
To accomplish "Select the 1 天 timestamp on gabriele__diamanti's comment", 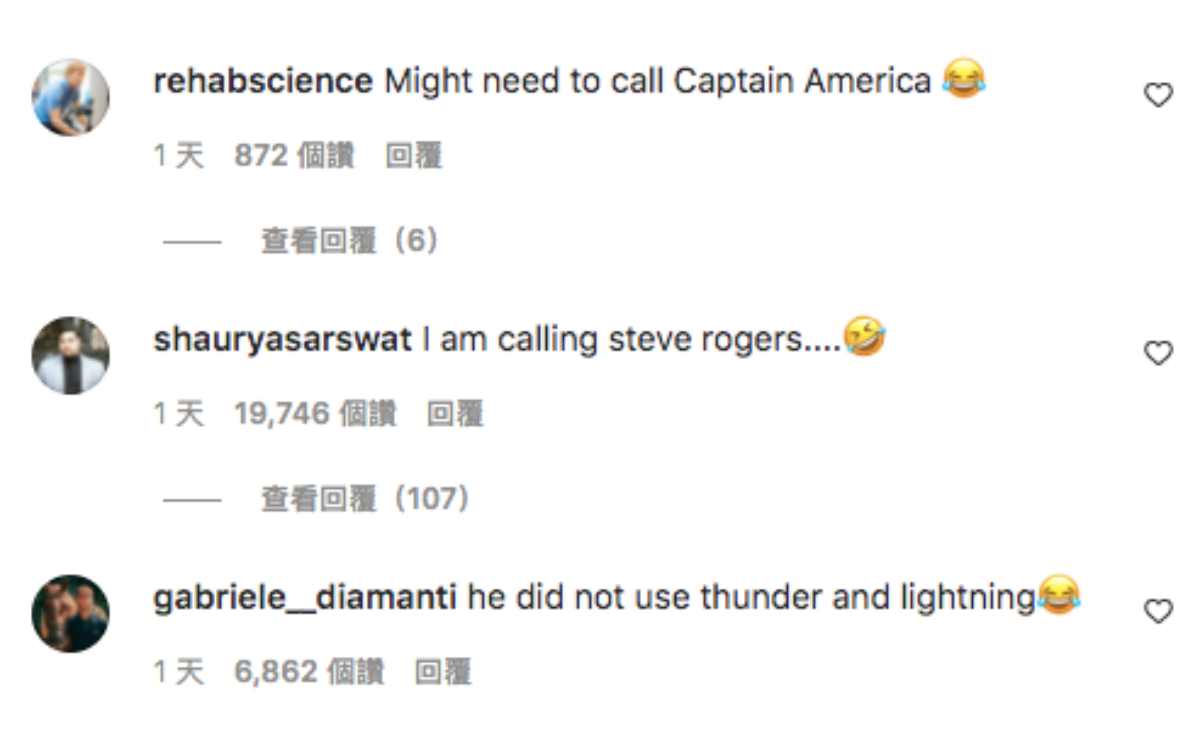I will tap(179, 672).
